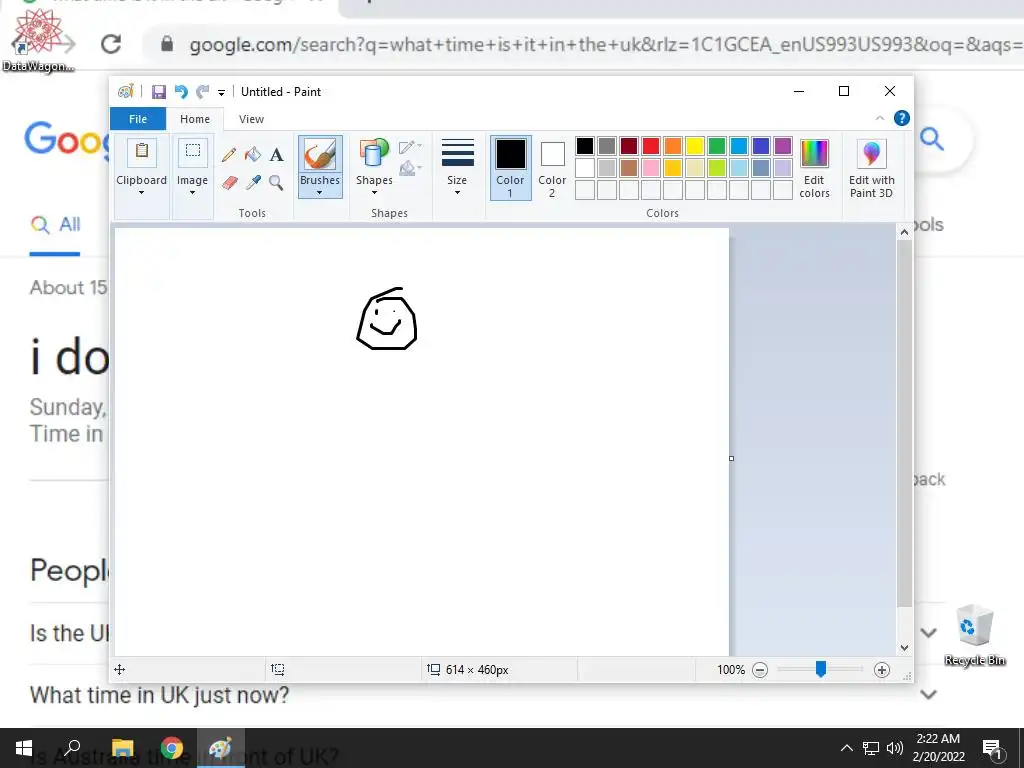Select the Fill with color bucket tool
This screenshot has height=768, width=1024.
[253, 155]
